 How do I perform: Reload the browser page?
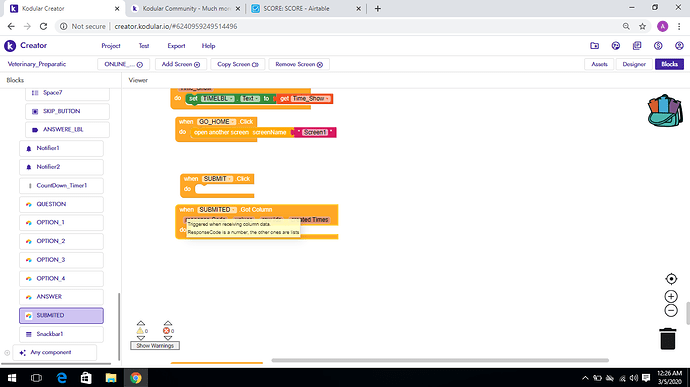tap(43, 26)
